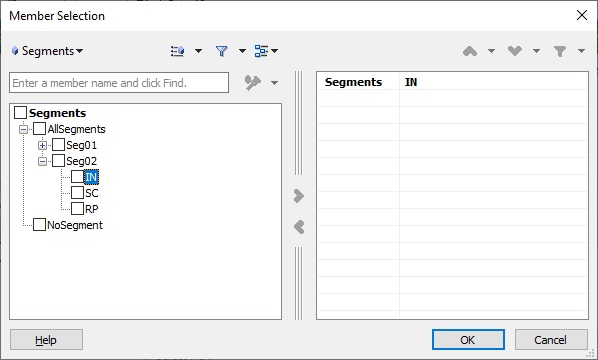This screenshot has width=598, height=360.
Task: Click the blue filter funnel icon
Action: [222, 51]
